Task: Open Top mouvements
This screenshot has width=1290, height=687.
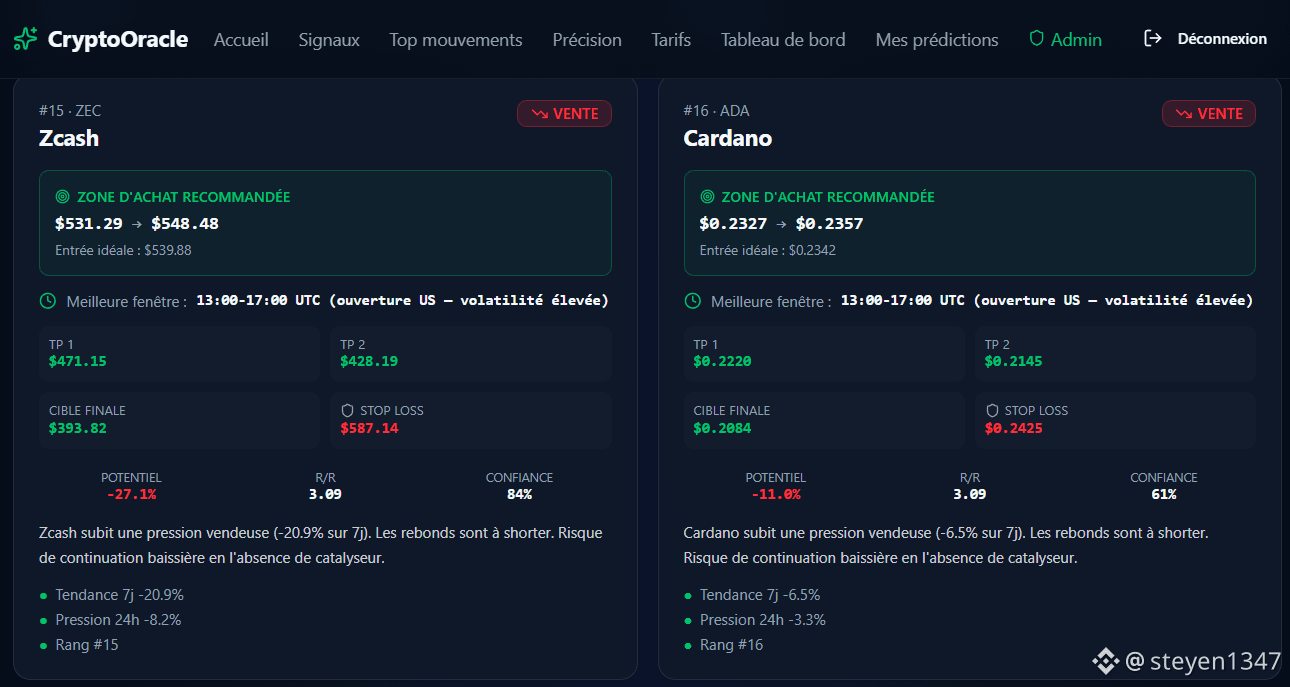Action: click(x=456, y=39)
